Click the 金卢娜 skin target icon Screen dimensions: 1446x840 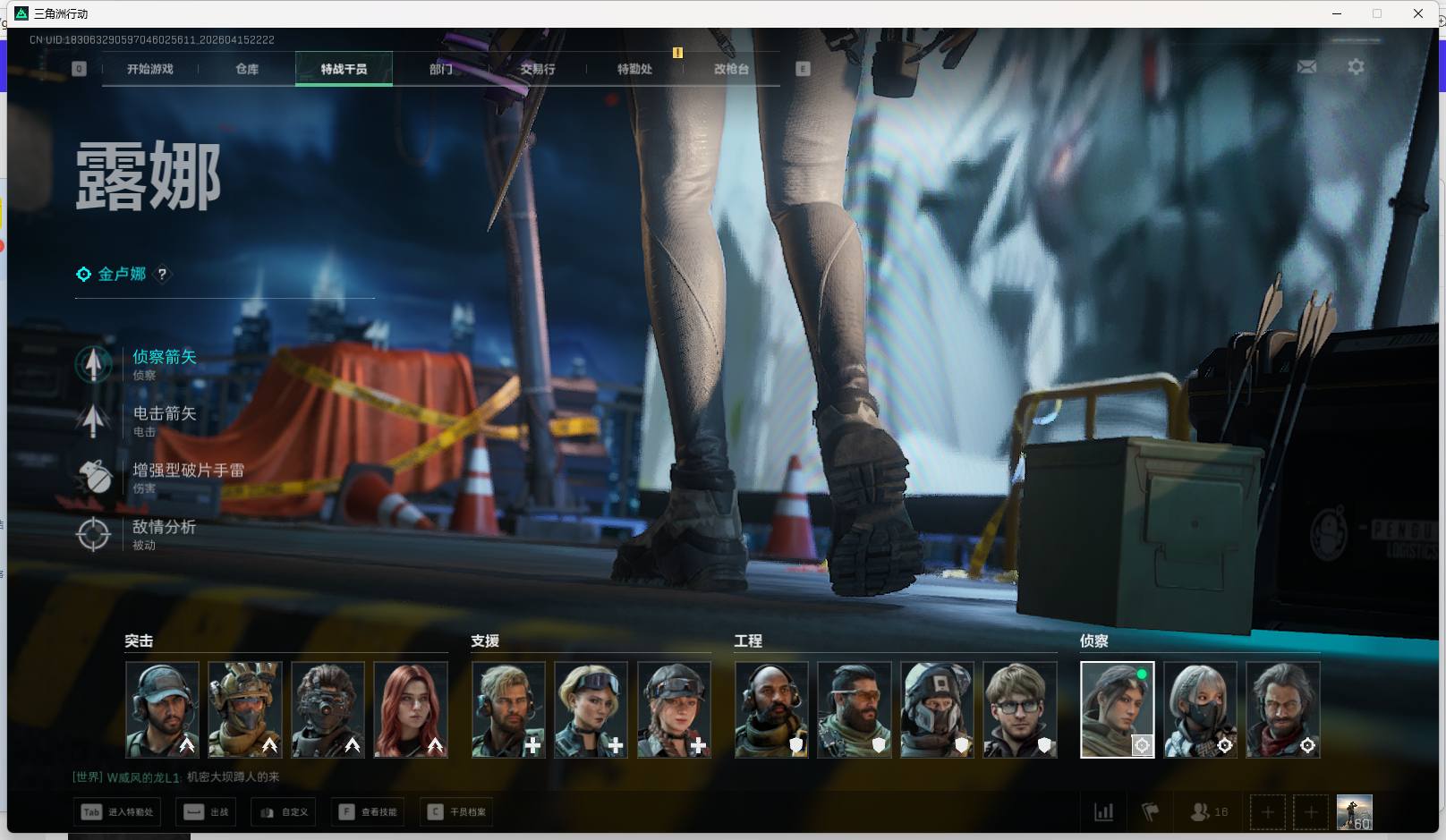click(83, 275)
